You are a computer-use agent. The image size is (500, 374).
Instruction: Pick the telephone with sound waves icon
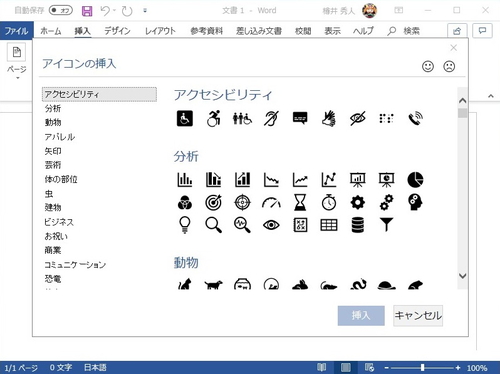pos(415,118)
